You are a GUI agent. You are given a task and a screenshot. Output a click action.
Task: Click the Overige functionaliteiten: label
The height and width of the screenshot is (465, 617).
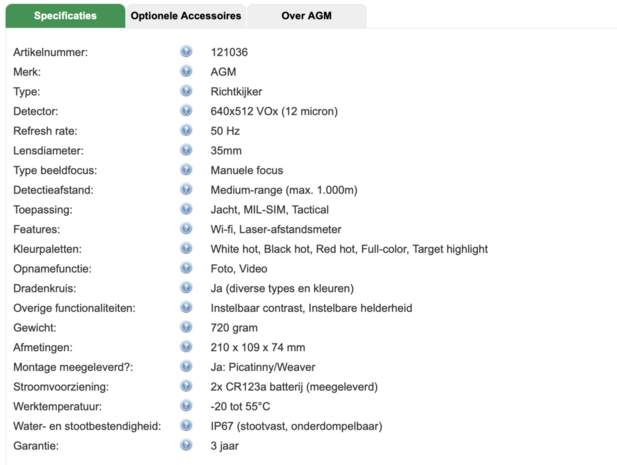(74, 308)
